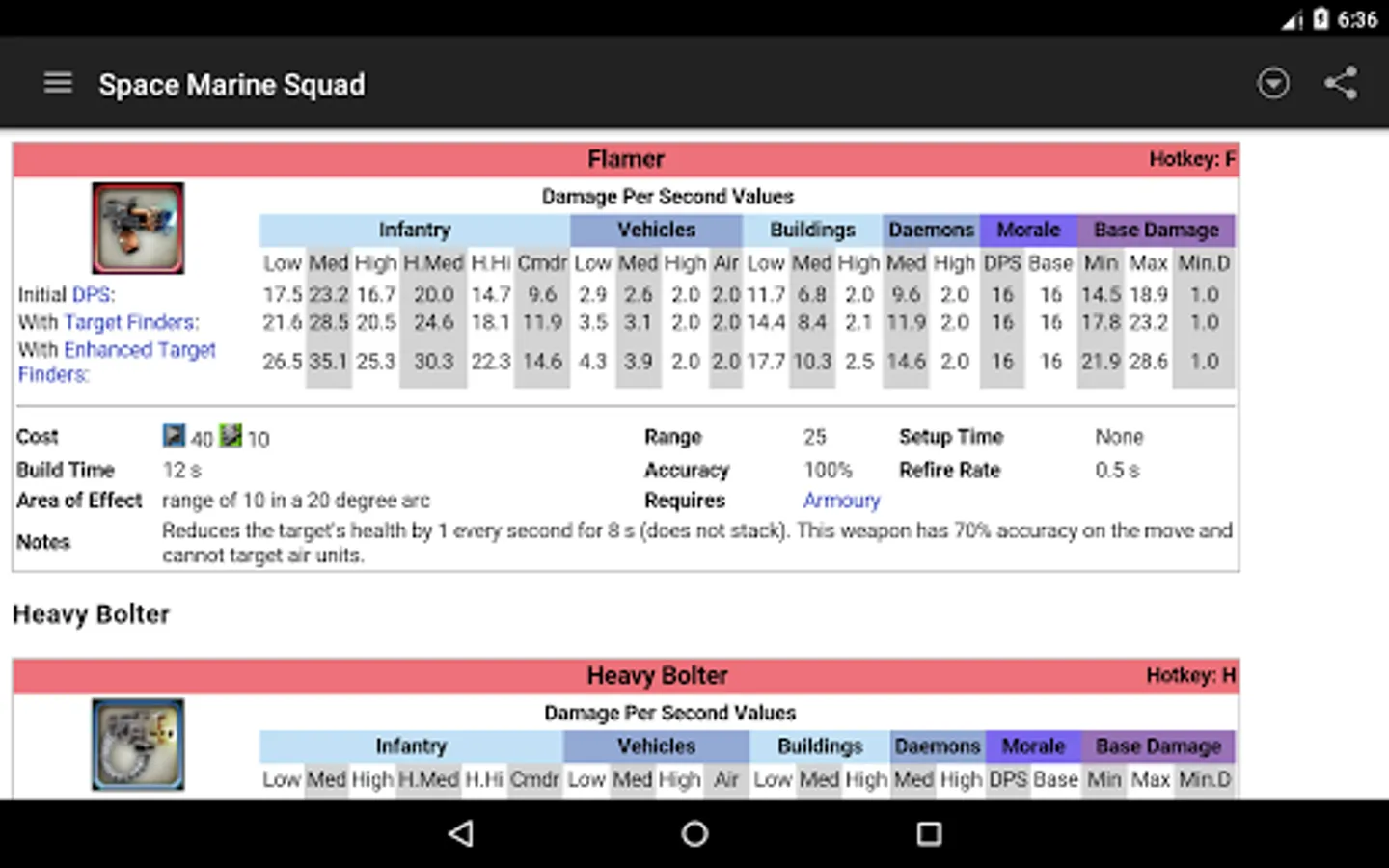The image size is (1389, 868).
Task: Tap the Heavy Bolter 'Damage Per Second Values' caption
Action: coord(669,713)
